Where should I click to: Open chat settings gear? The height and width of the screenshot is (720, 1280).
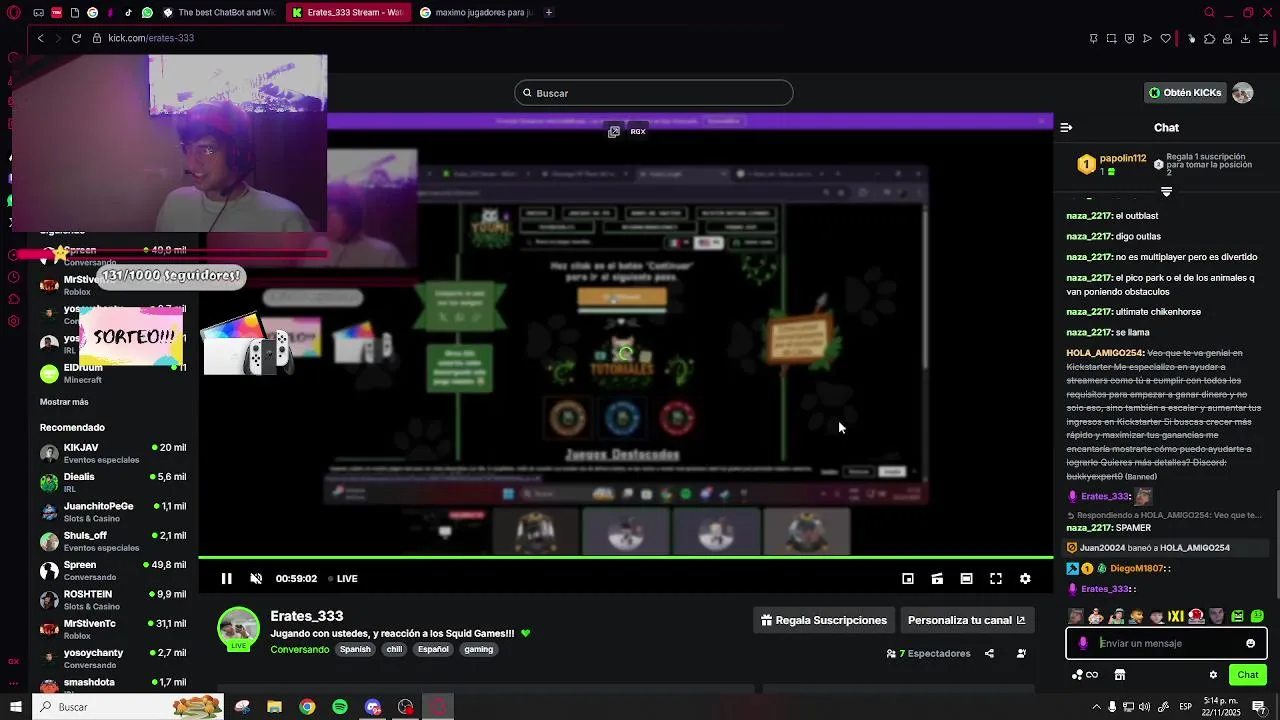(x=1213, y=675)
